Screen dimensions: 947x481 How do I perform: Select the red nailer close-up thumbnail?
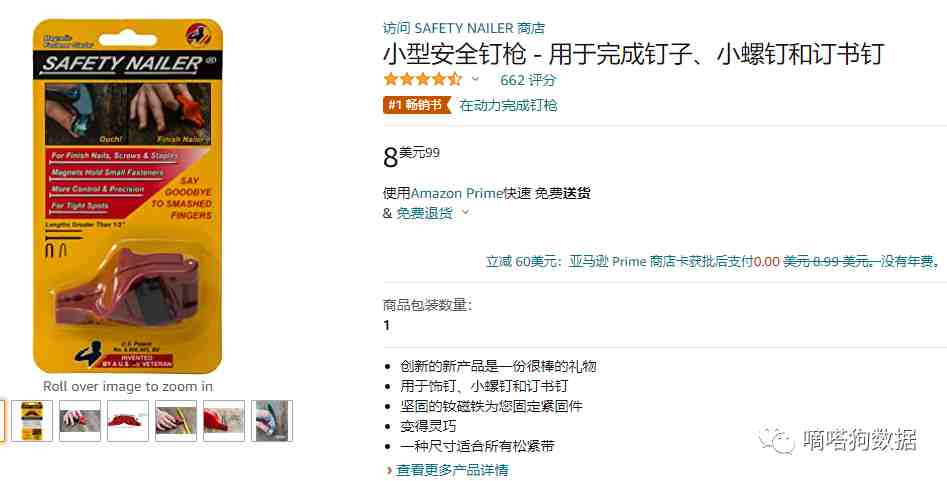tap(224, 421)
